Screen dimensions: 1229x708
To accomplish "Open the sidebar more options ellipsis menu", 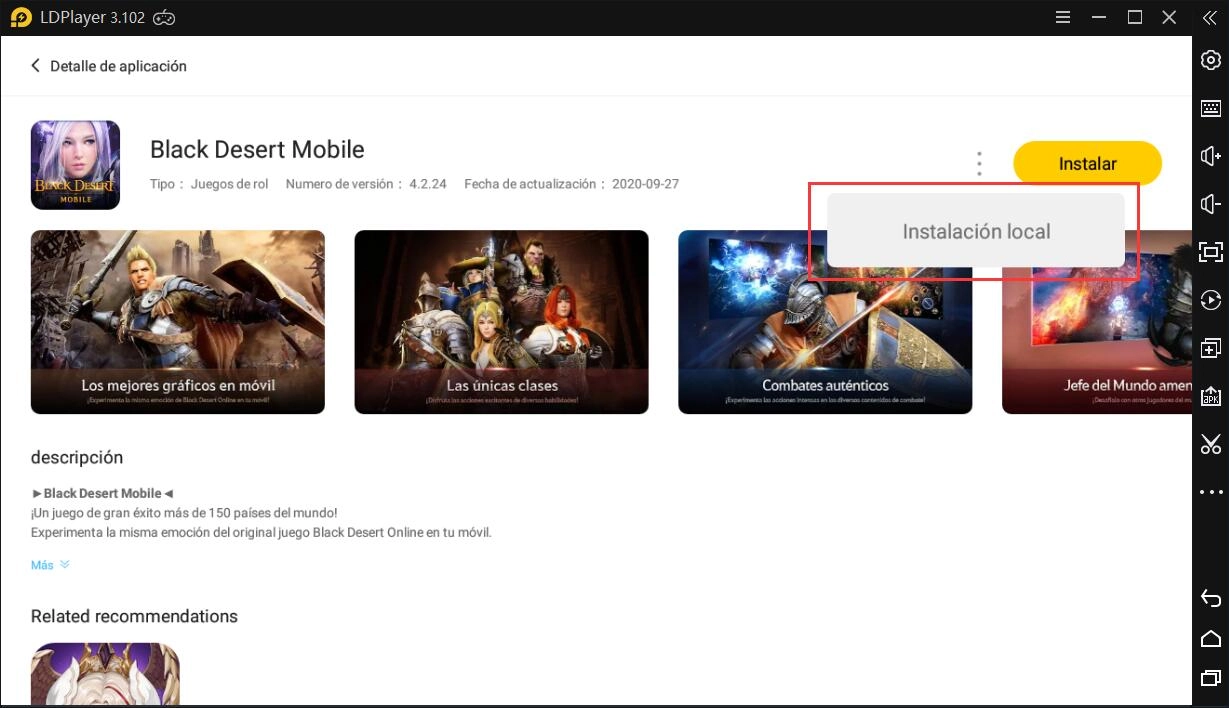I will (x=1210, y=490).
